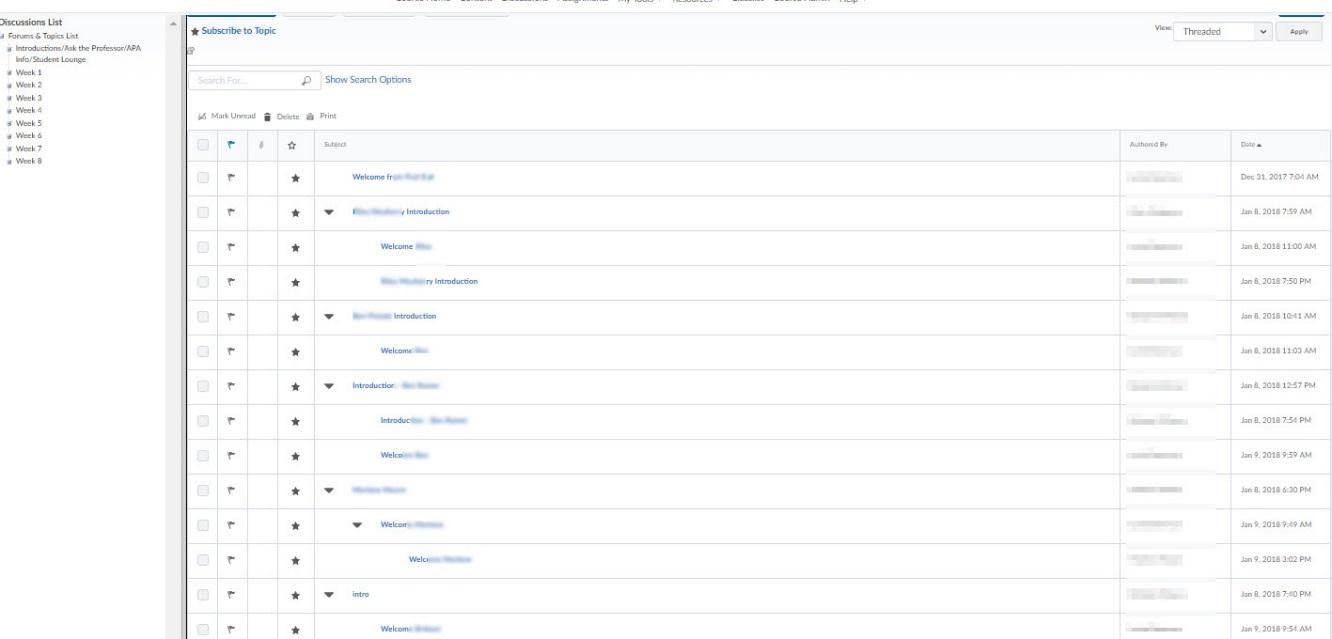Click the flag icon in header row
The width and height of the screenshot is (1332, 639).
pos(231,145)
